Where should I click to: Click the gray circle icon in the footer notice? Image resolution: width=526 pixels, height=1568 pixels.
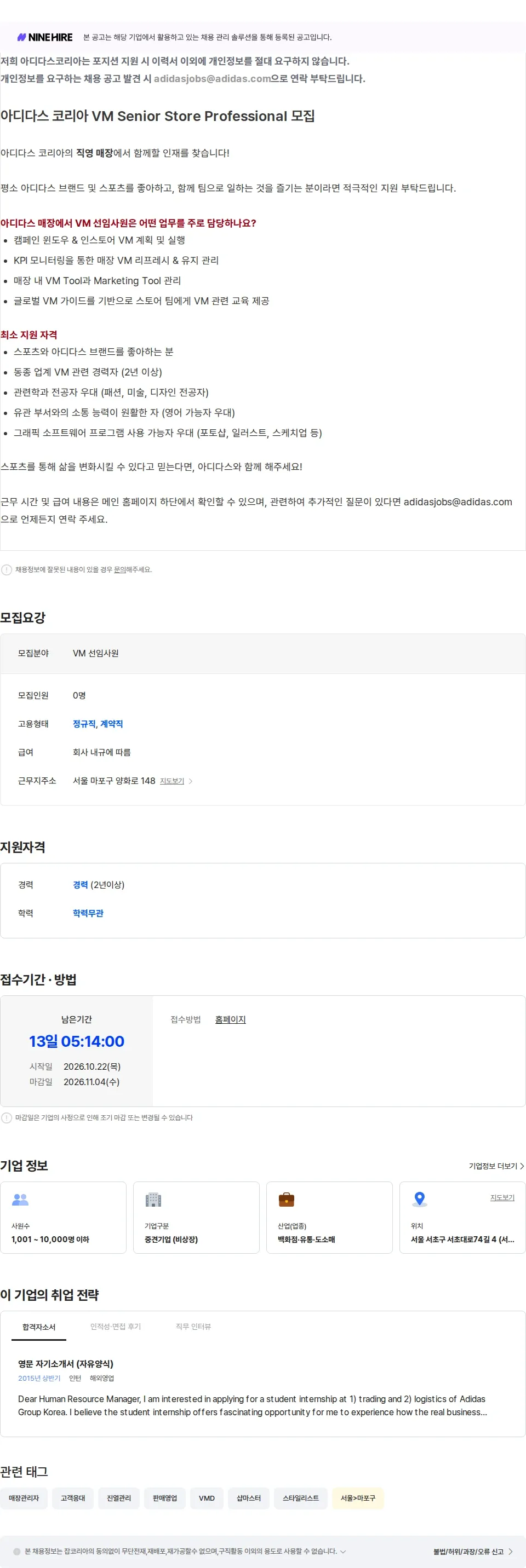(17, 1552)
